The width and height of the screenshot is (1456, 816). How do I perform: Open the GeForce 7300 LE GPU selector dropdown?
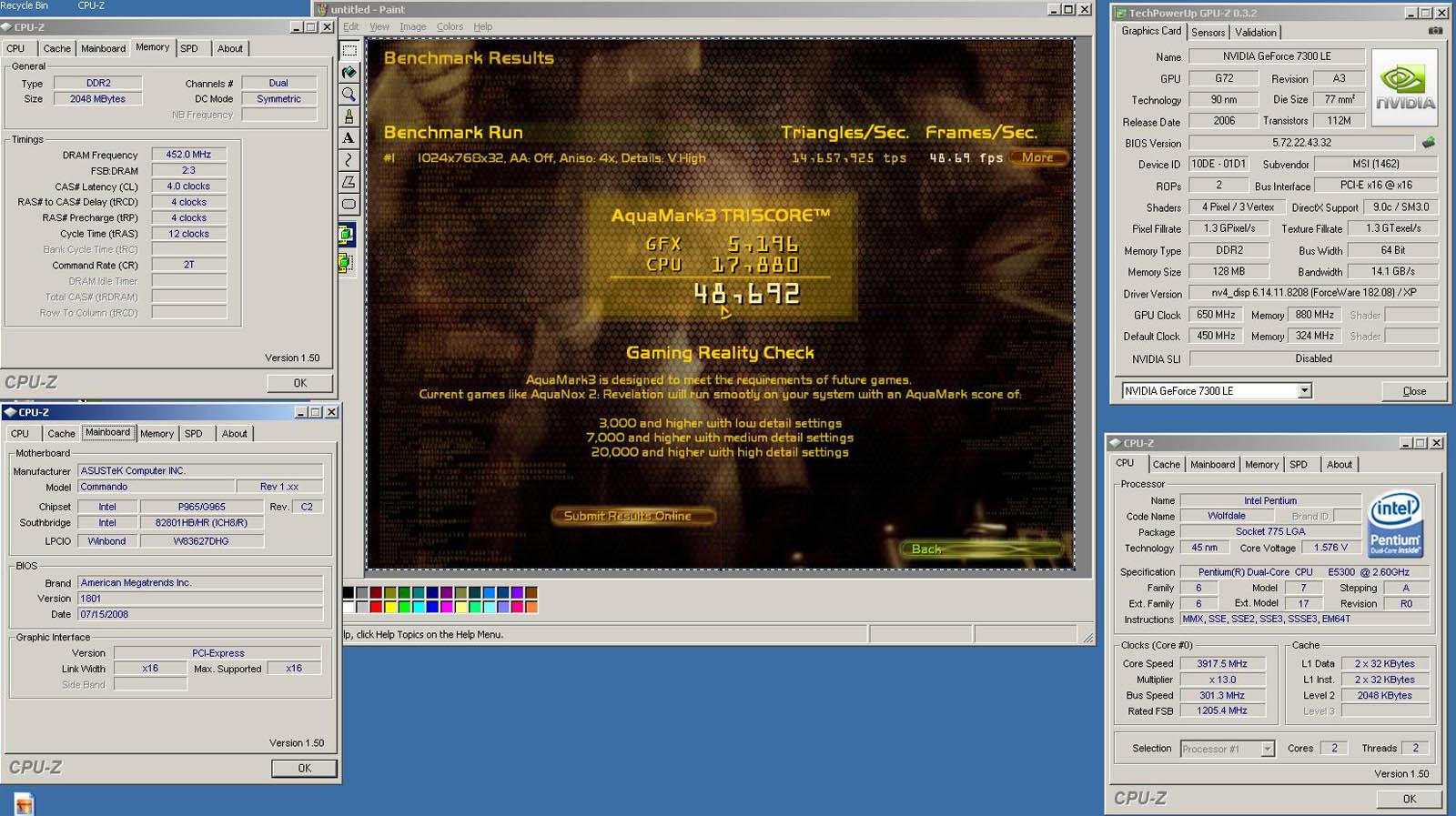coord(1304,390)
